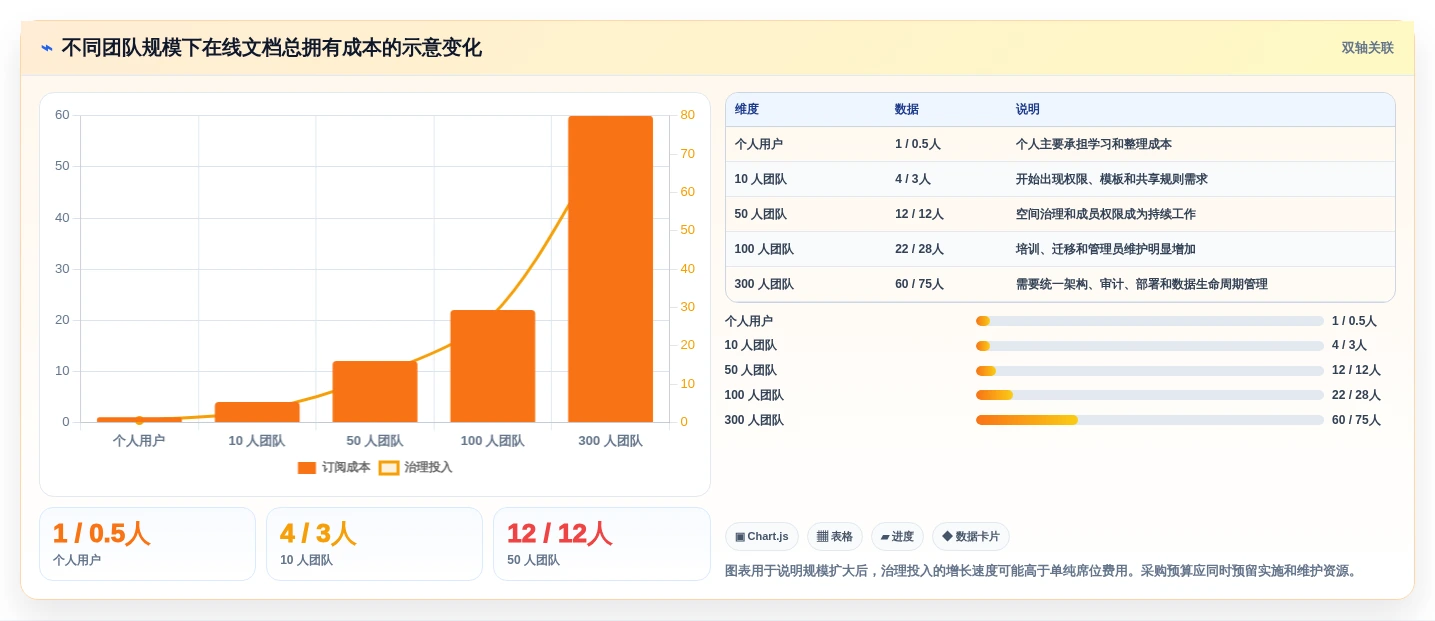The height and width of the screenshot is (621, 1435).
Task: Open the 4 / 3人 10 人团队 data card
Action: click(x=374, y=544)
